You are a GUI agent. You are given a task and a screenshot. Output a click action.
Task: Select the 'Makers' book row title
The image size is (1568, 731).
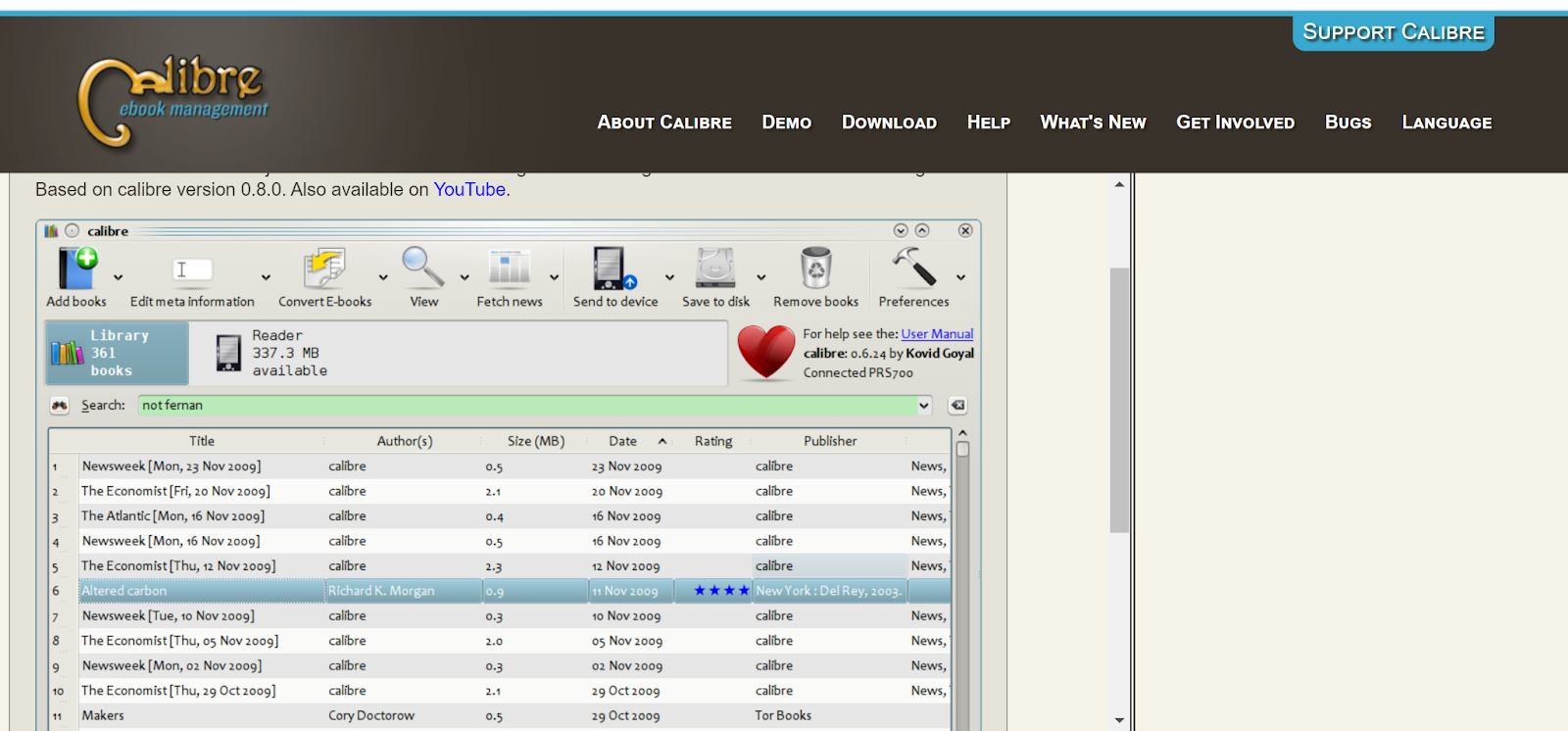[103, 716]
